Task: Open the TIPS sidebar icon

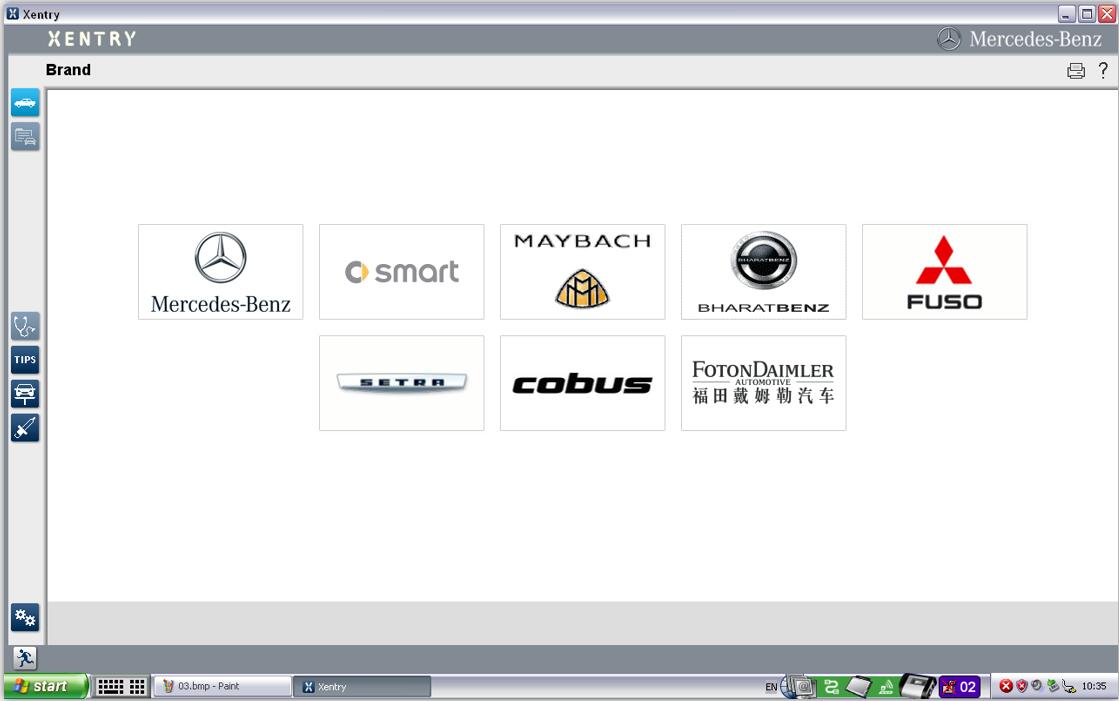Action: click(x=25, y=360)
